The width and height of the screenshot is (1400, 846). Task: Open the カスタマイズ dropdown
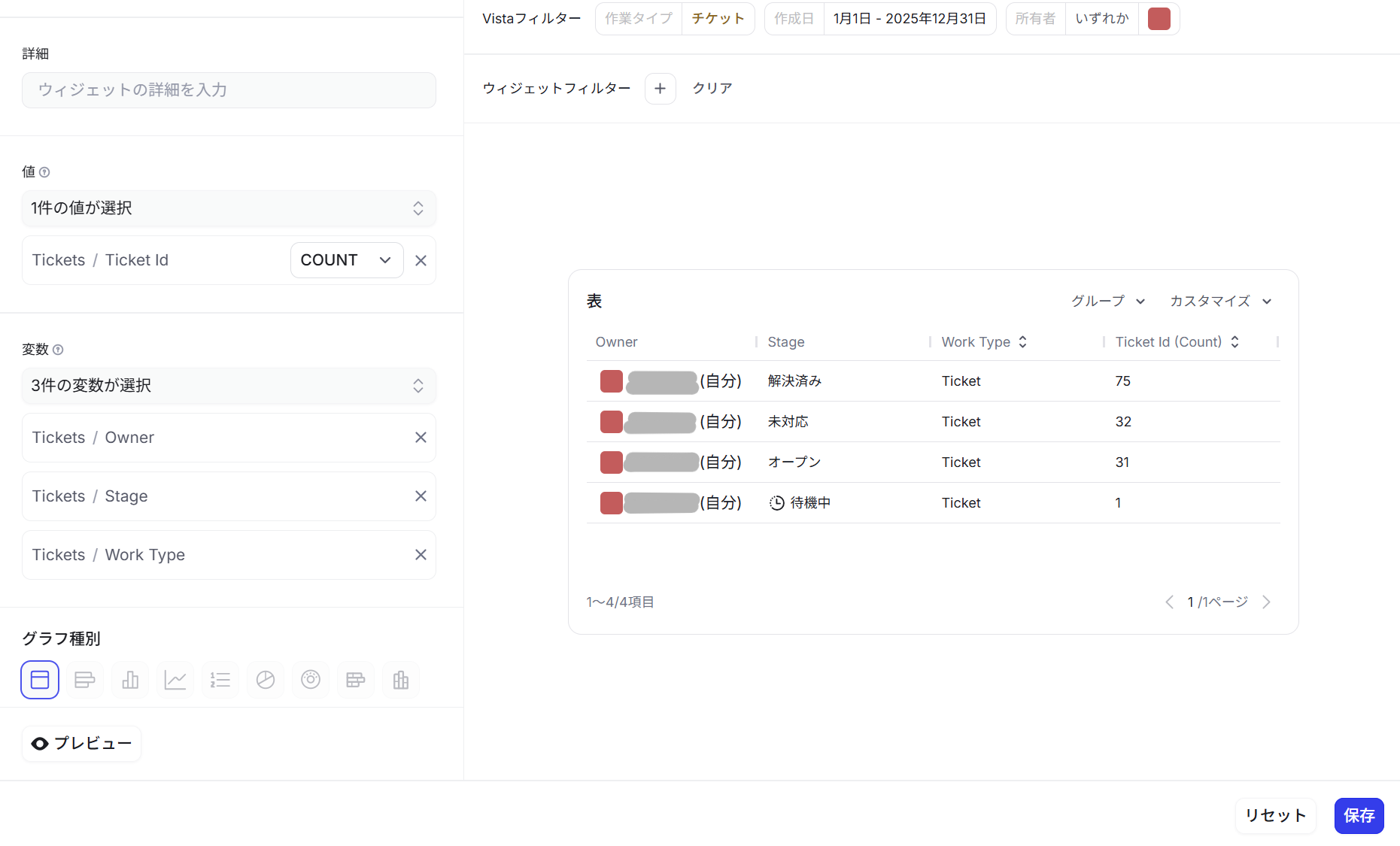point(1220,301)
